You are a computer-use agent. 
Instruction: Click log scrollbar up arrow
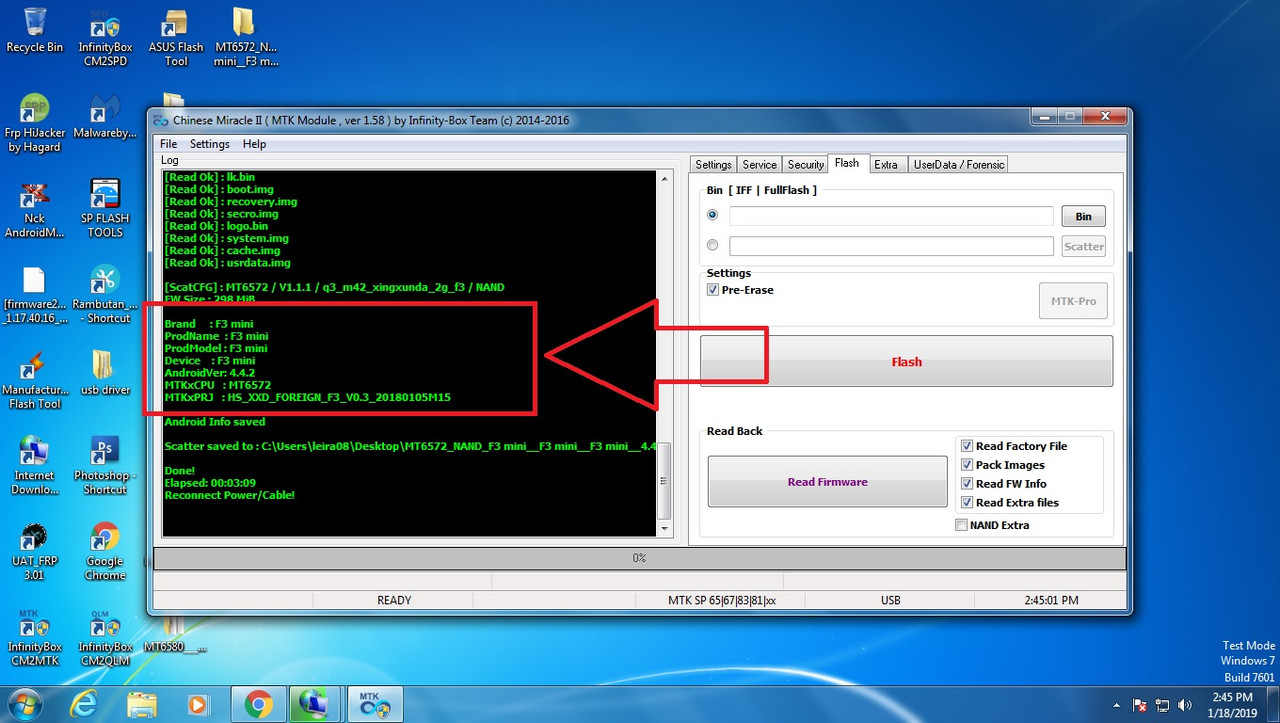click(x=665, y=179)
